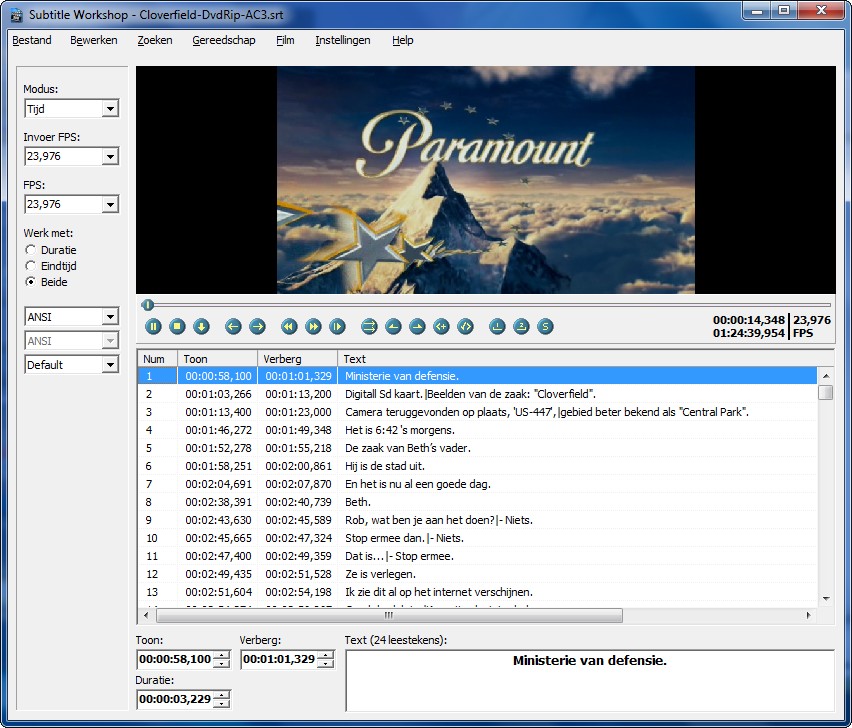Mark the first sync point

click(497, 327)
